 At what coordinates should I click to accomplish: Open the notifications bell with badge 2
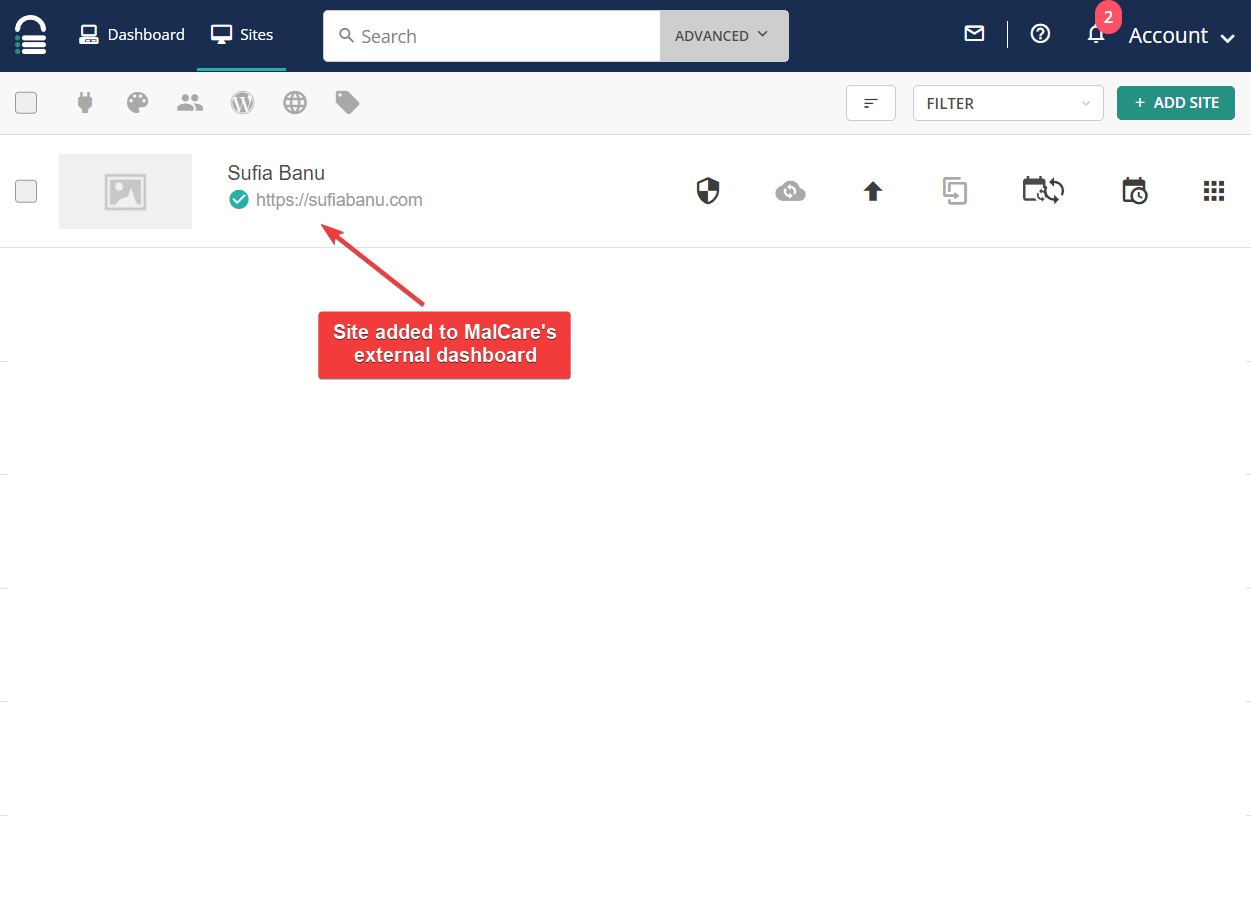coord(1096,34)
